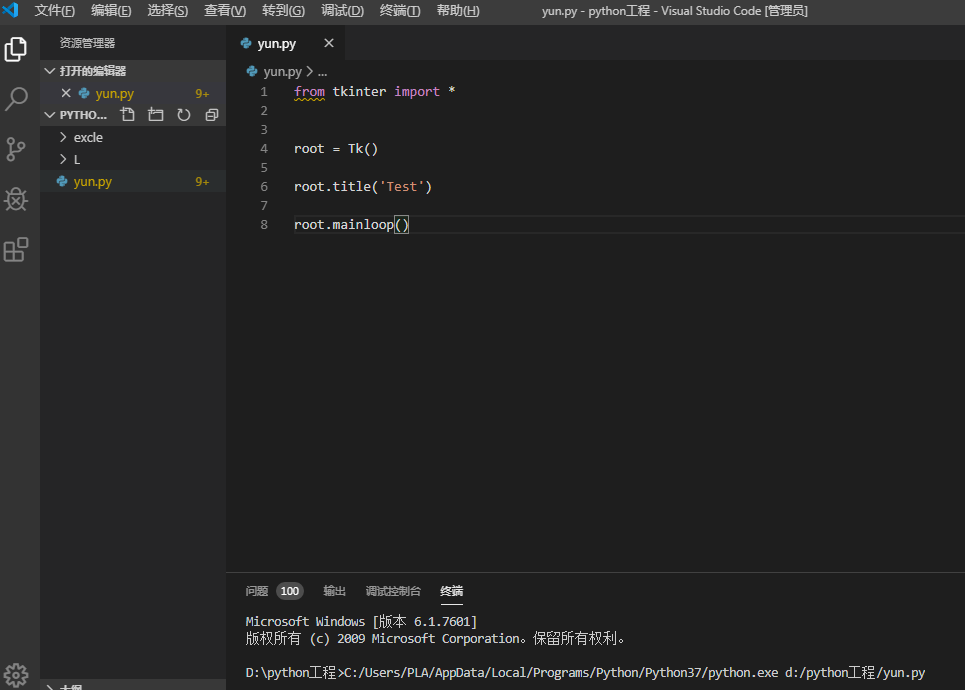This screenshot has height=690, width=965.
Task: Open the Source Control panel
Action: click(15, 149)
